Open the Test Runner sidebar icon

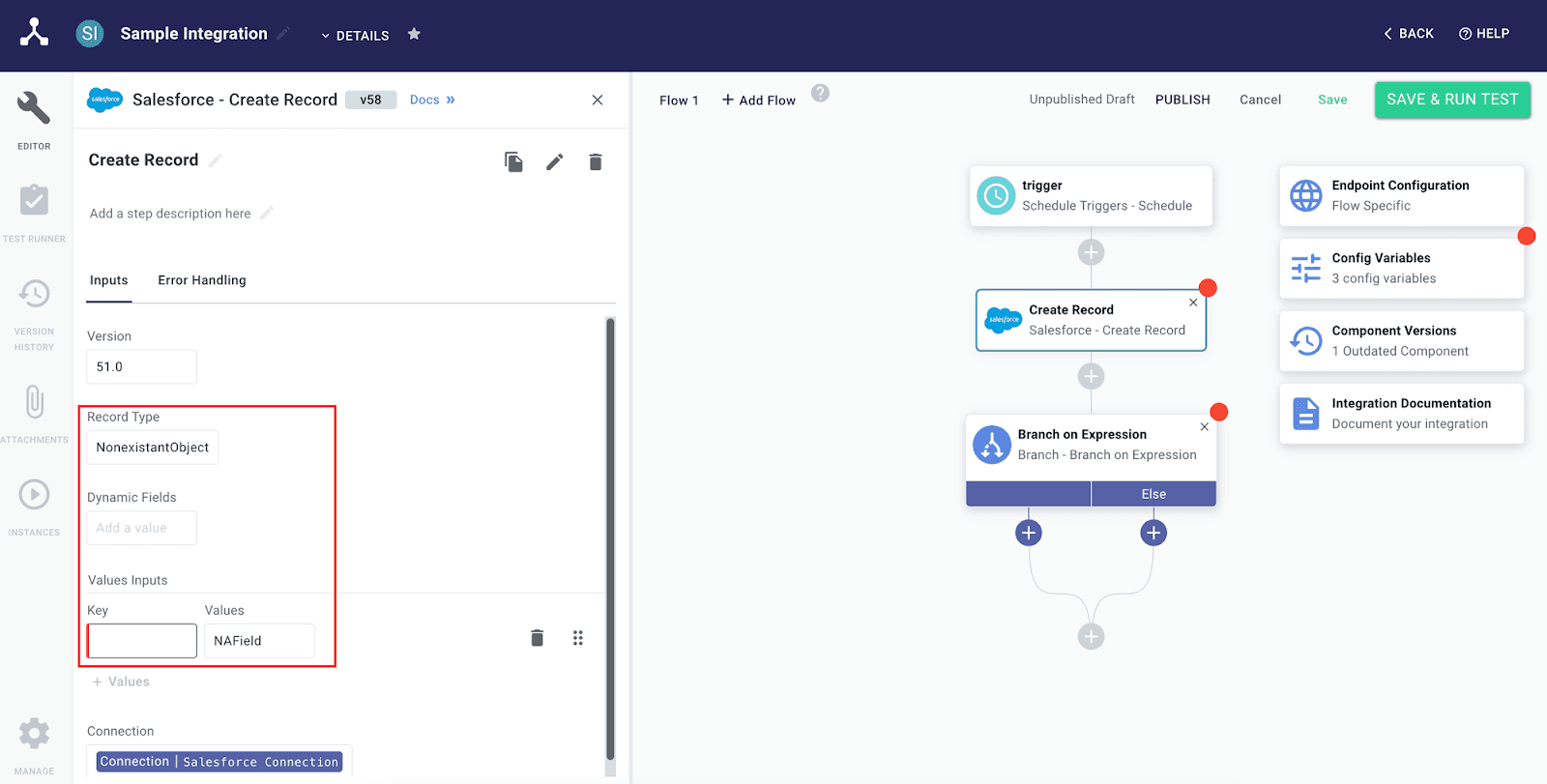point(34,201)
